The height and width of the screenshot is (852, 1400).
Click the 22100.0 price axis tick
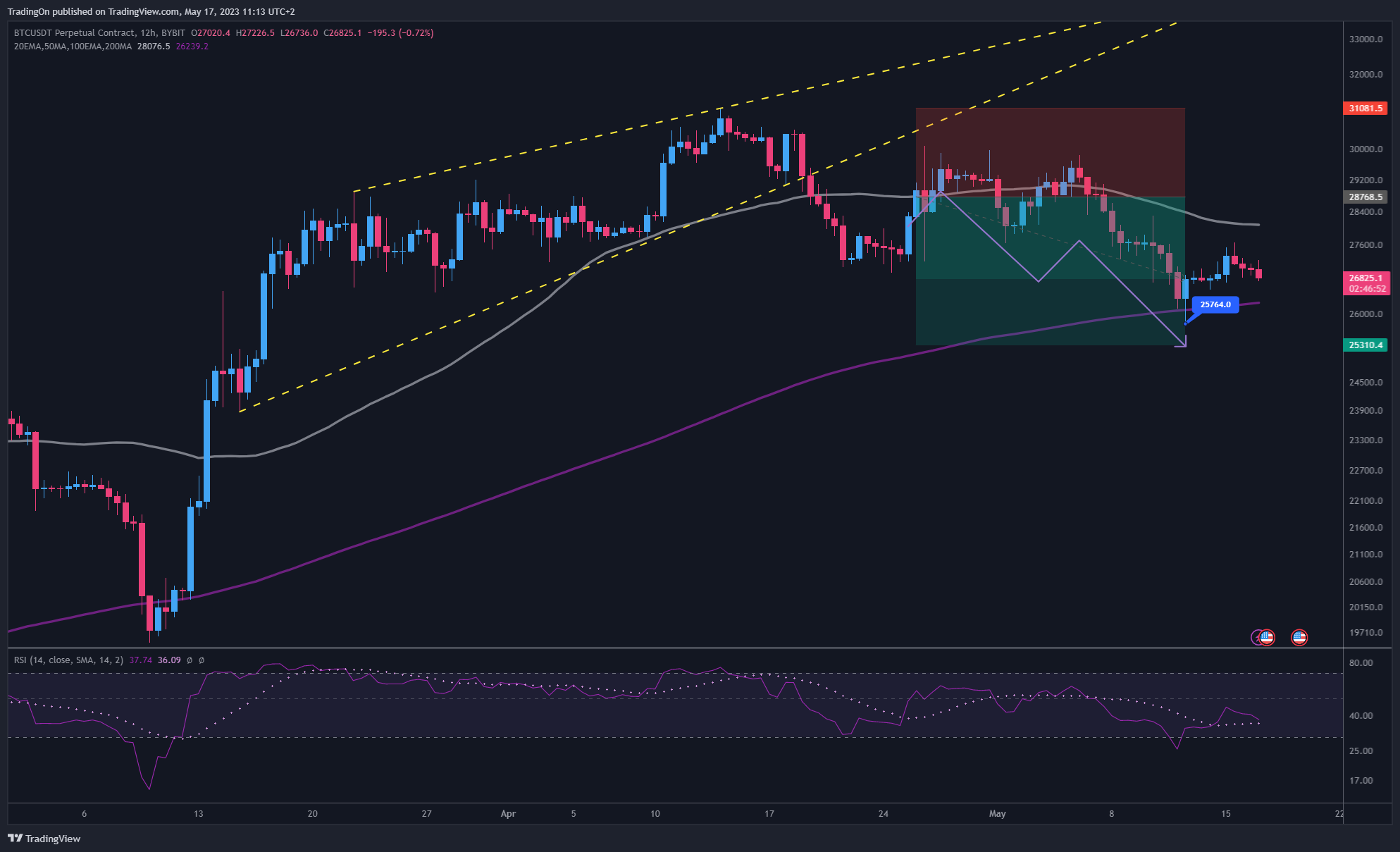1365,501
